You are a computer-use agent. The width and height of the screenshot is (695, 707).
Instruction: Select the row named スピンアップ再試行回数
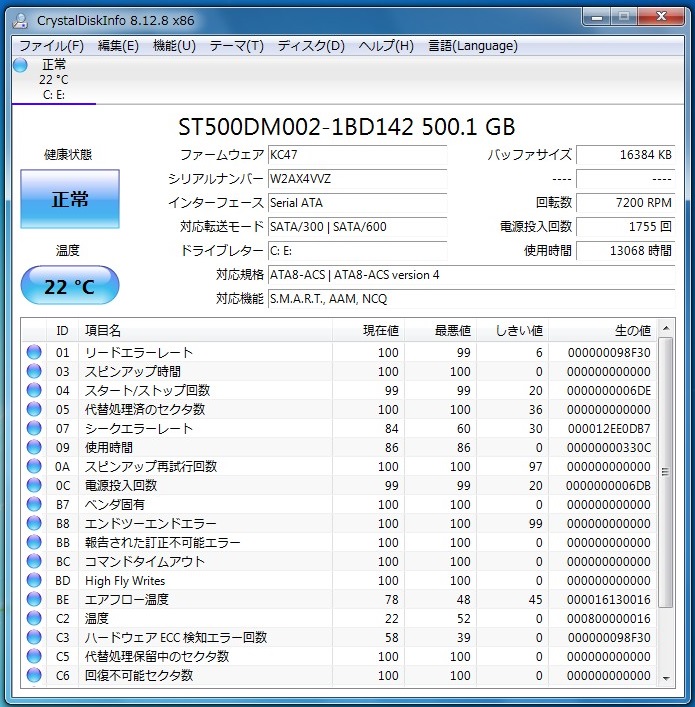(341, 466)
